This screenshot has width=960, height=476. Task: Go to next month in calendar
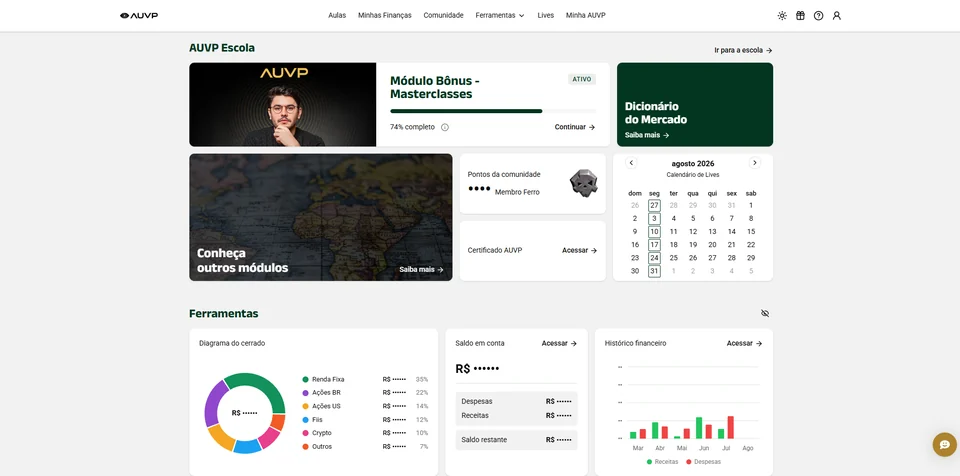755,163
